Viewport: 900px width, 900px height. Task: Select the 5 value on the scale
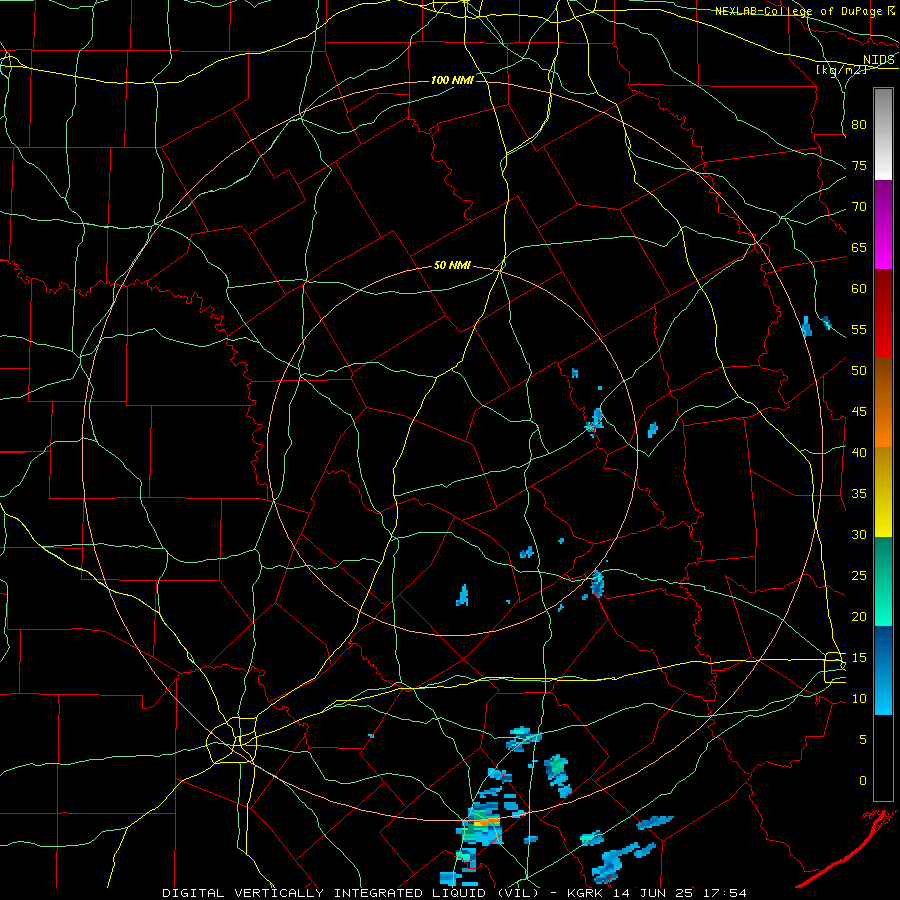point(862,740)
